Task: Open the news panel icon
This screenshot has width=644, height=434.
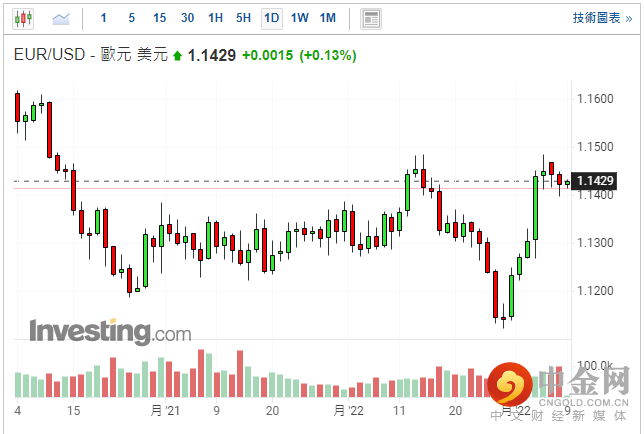Action: coord(372,18)
